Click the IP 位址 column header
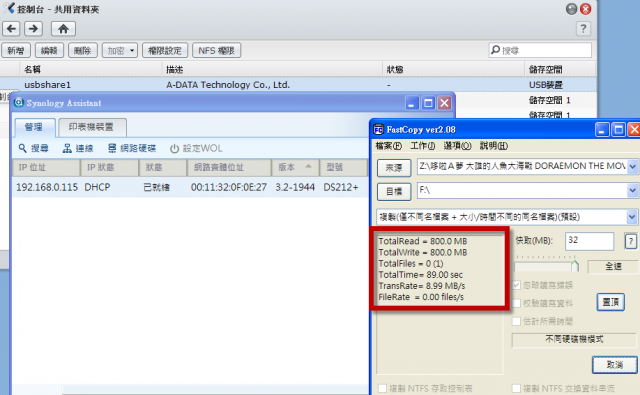This screenshot has height=395, width=640. [46, 167]
